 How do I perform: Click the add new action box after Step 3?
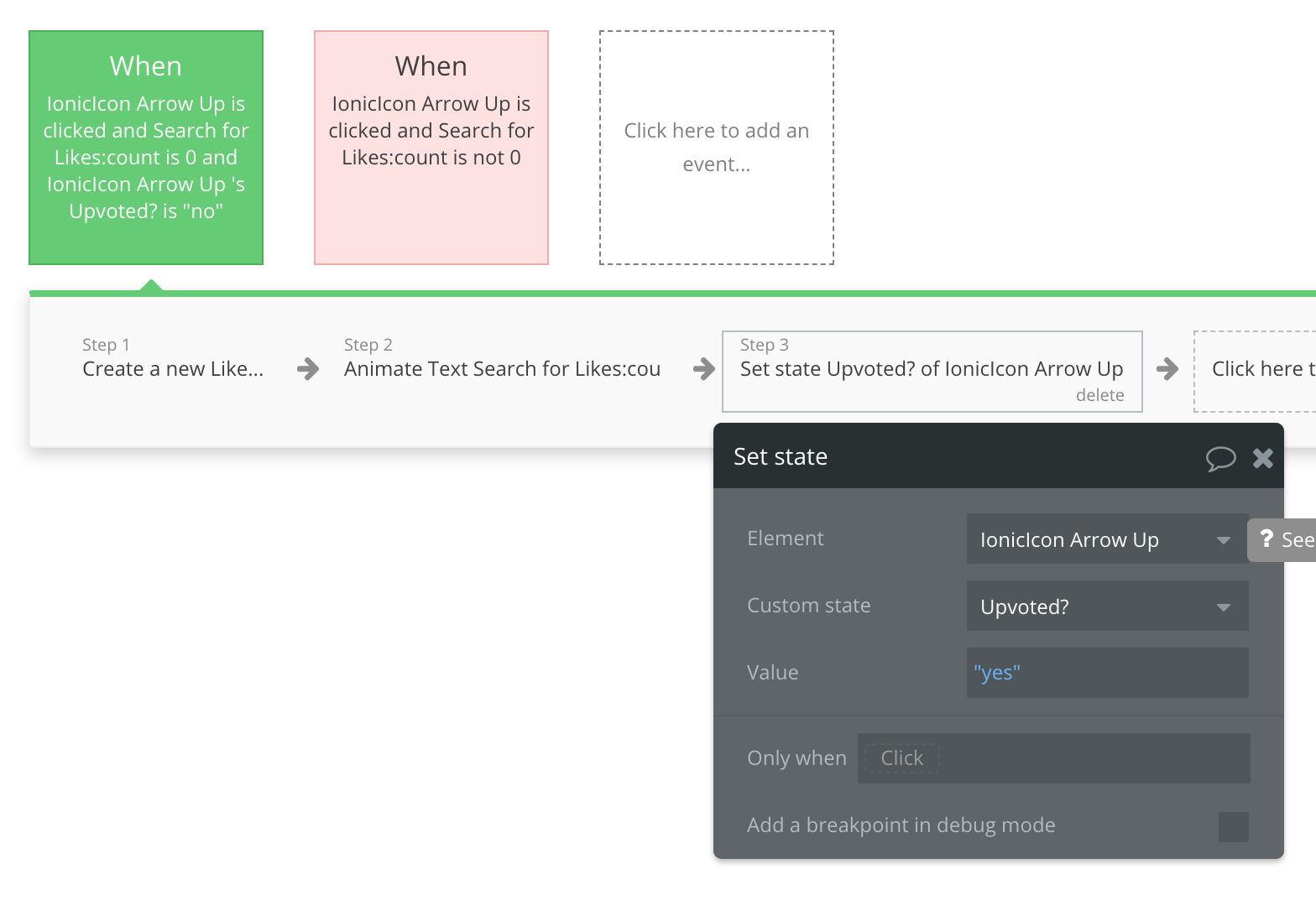(x=1257, y=369)
